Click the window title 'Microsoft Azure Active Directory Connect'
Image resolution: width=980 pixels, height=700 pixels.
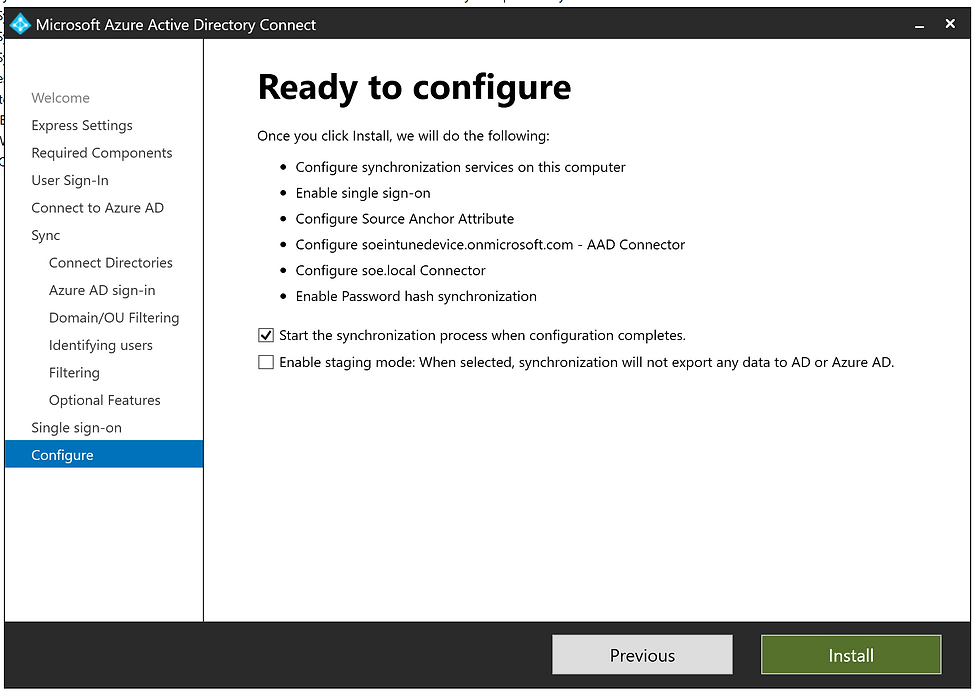(x=176, y=25)
